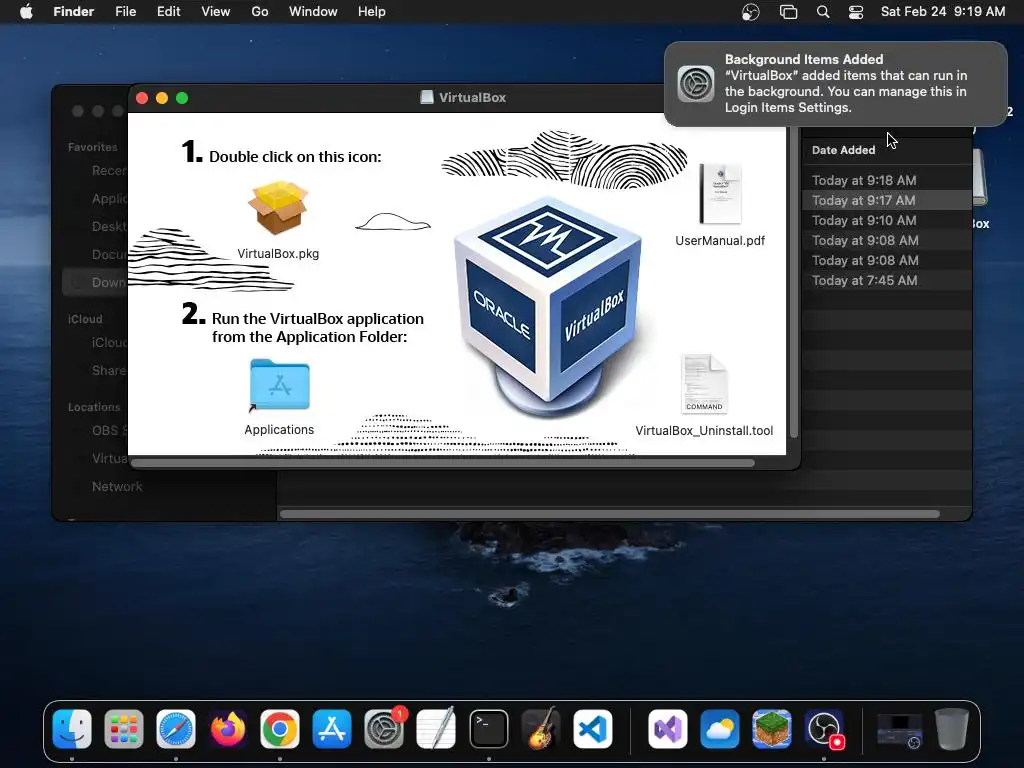Open the View menu
The height and width of the screenshot is (768, 1024).
[x=216, y=12]
